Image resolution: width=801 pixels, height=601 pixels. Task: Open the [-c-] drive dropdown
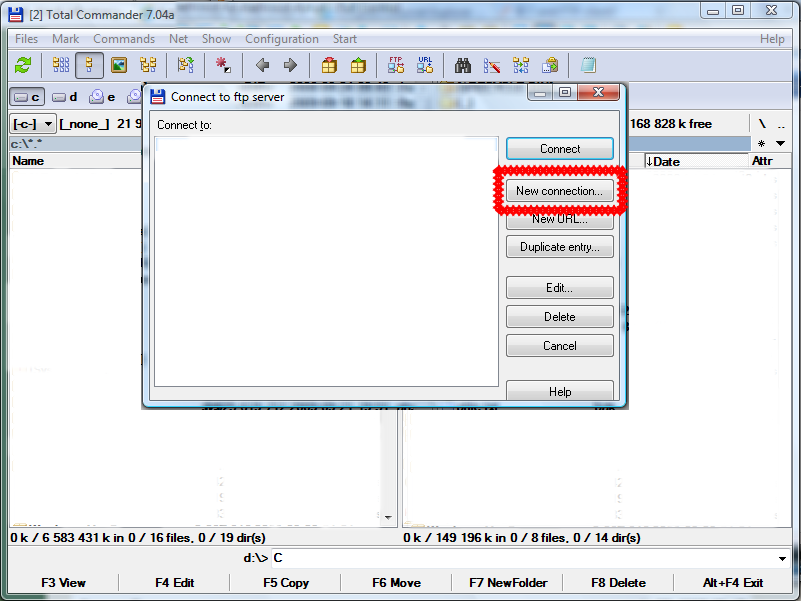click(x=33, y=124)
